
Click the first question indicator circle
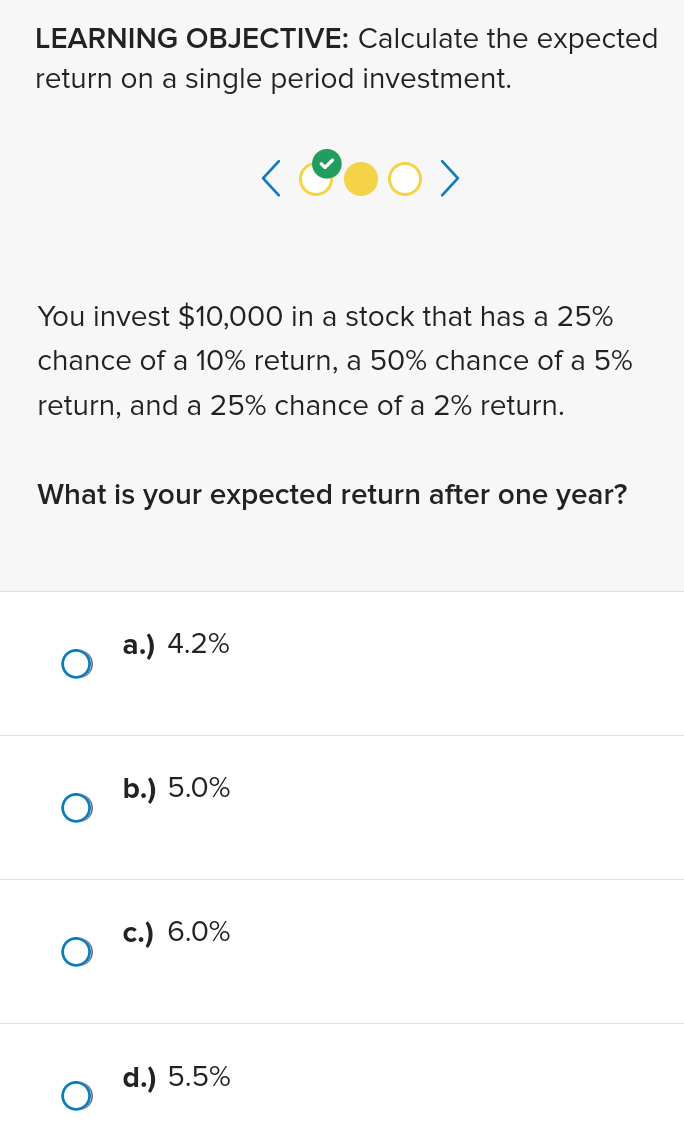[316, 181]
